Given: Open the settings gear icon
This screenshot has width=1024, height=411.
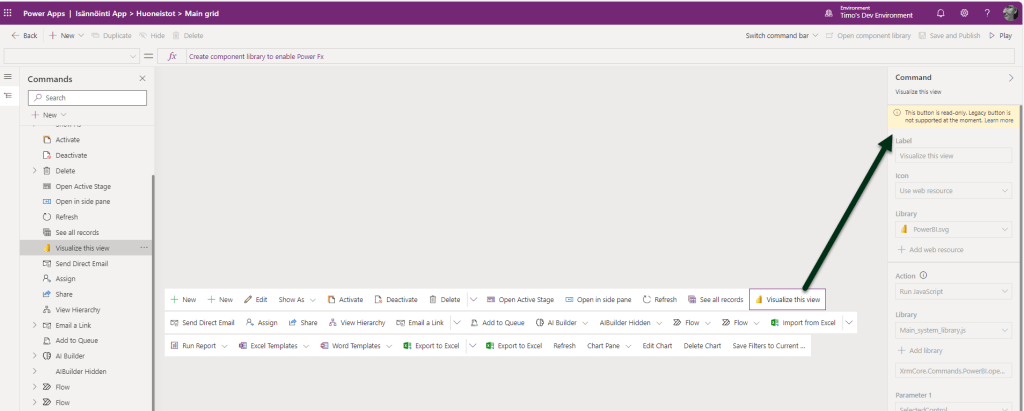Looking at the screenshot, I should point(964,13).
